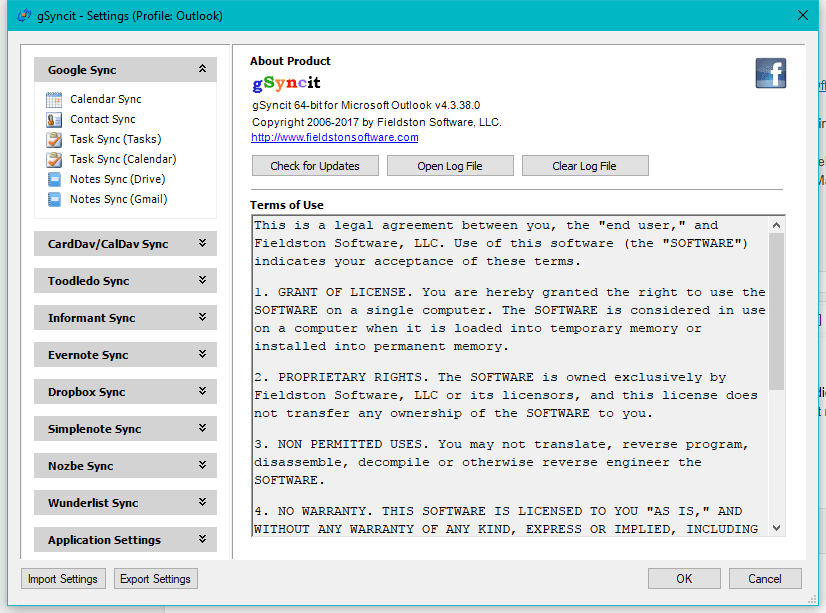Select Notes Sync (Gmail) entry
Screen dimensions: 826x613
[x=119, y=199]
